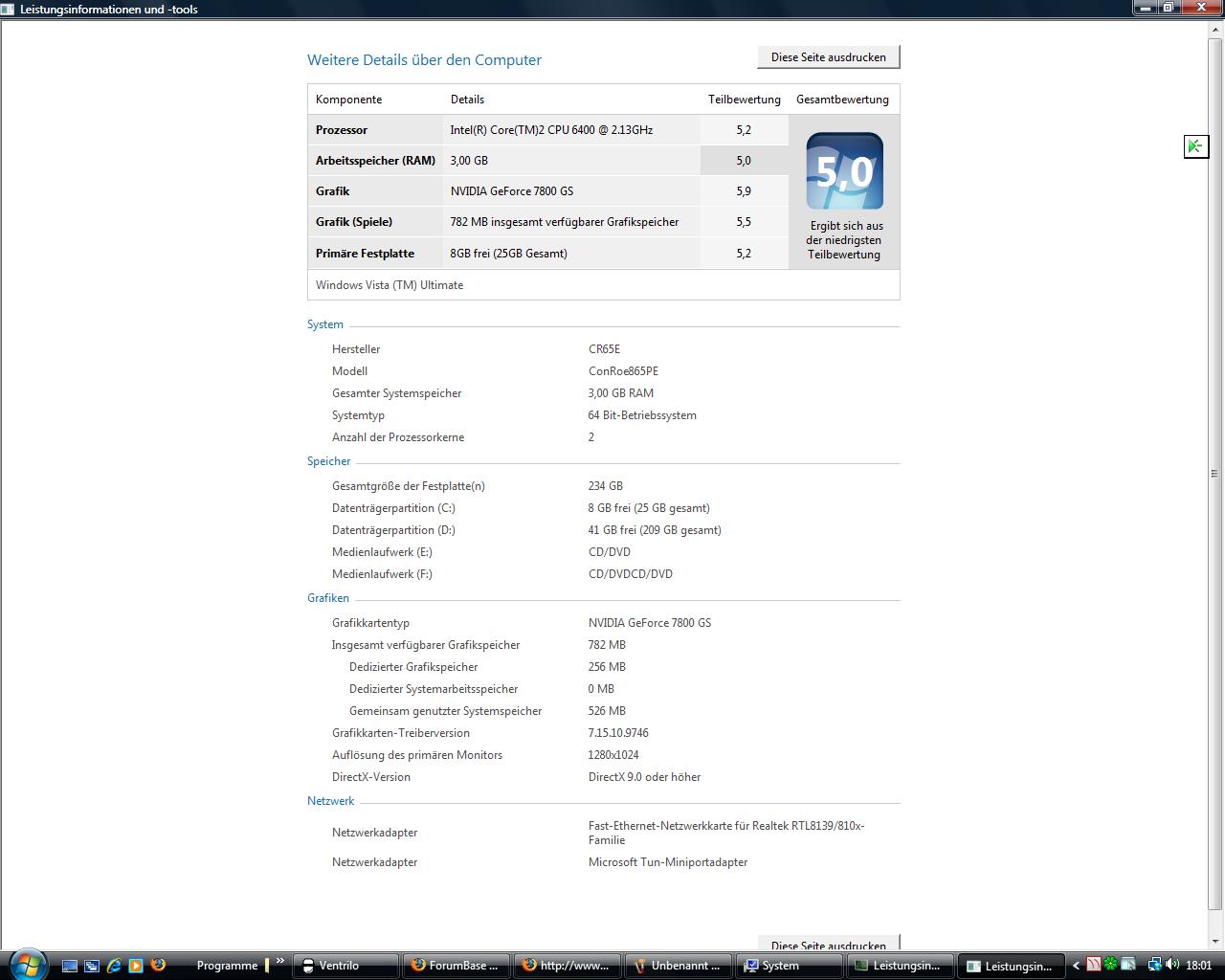This screenshot has height=980, width=1225.
Task: Click the System section heading
Action: tap(325, 324)
